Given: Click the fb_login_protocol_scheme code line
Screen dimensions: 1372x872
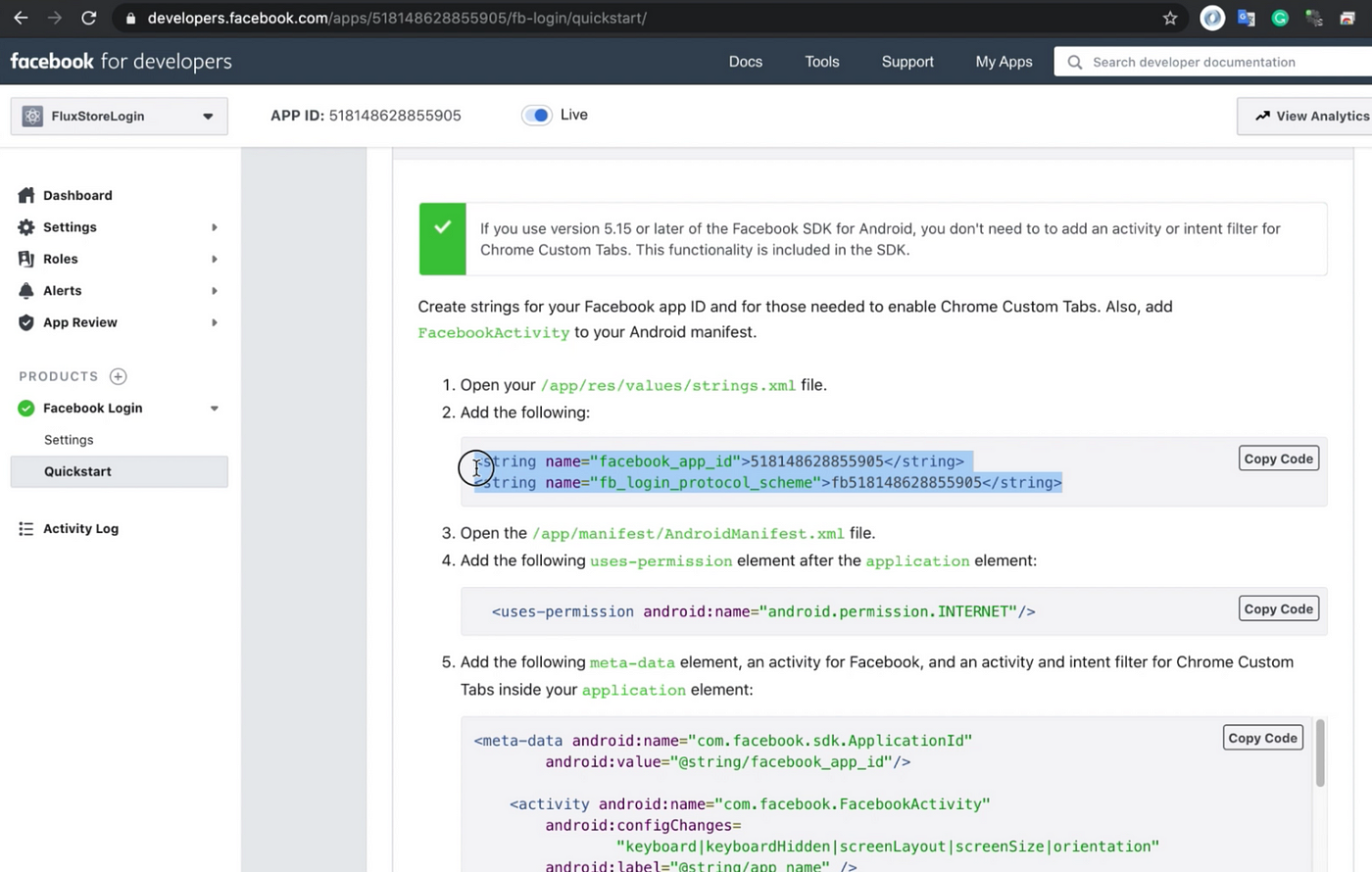Looking at the screenshot, I should tap(769, 482).
